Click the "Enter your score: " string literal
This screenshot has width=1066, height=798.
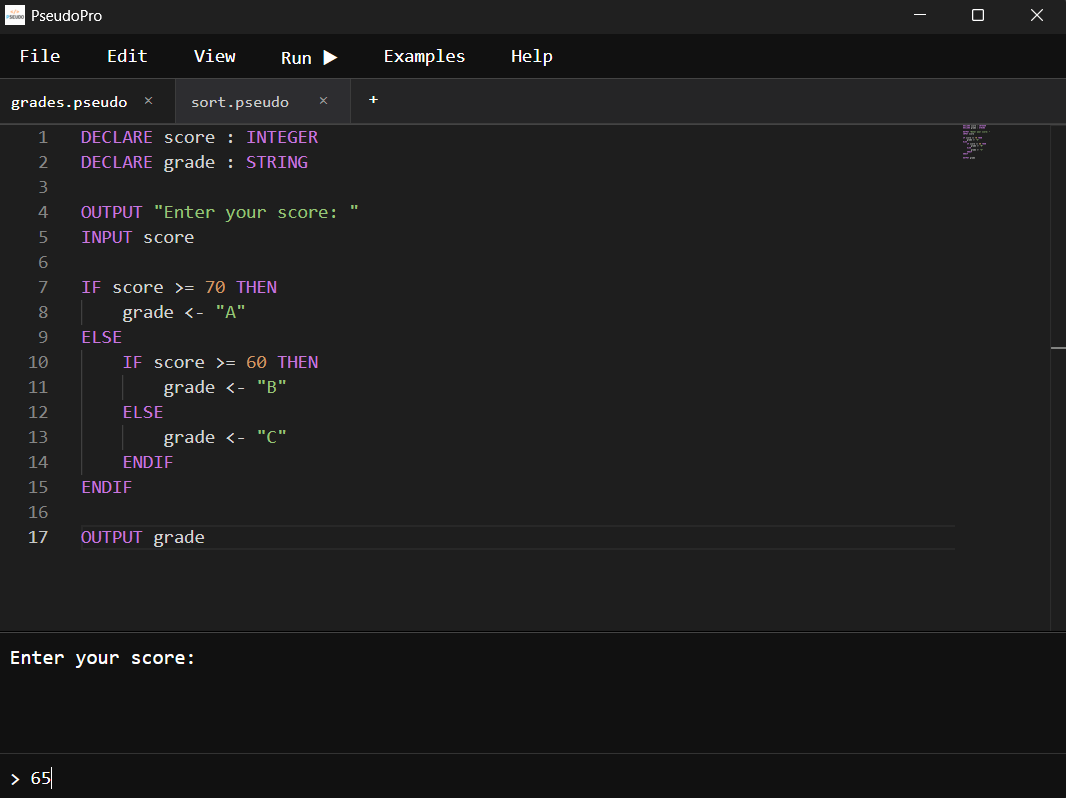coord(256,212)
